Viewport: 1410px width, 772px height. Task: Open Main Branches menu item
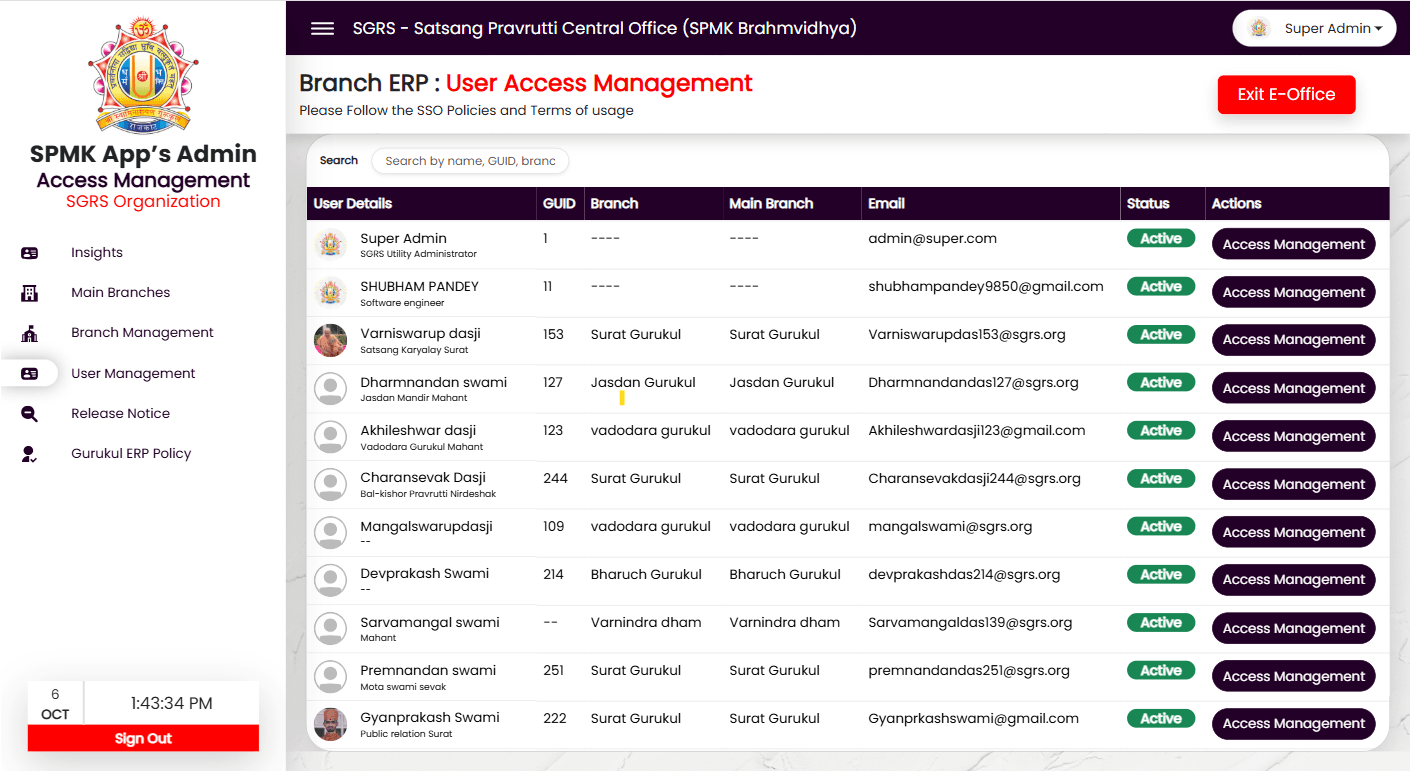coord(120,293)
